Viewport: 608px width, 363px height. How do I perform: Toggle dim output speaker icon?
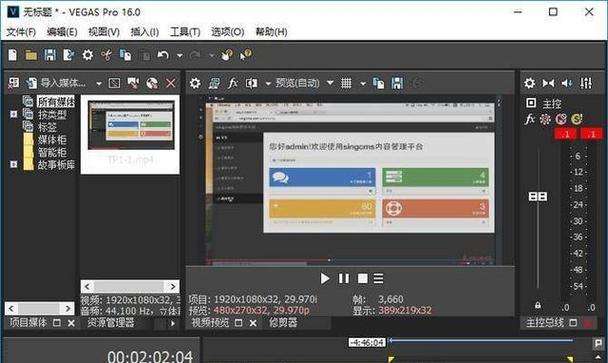567,83
